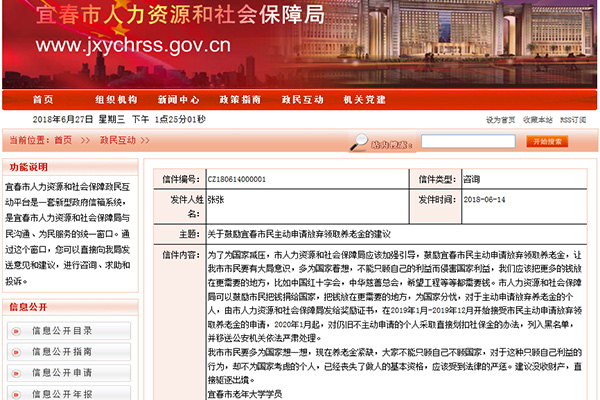The height and width of the screenshot is (400, 600).
Task: Open the RSS订阅 link
Action: click(x=573, y=120)
